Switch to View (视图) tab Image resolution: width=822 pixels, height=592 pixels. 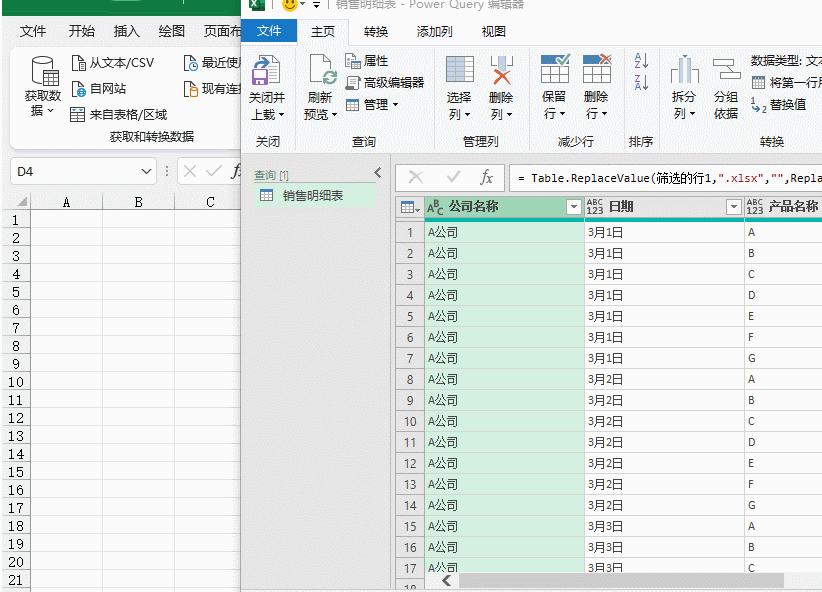tap(494, 32)
